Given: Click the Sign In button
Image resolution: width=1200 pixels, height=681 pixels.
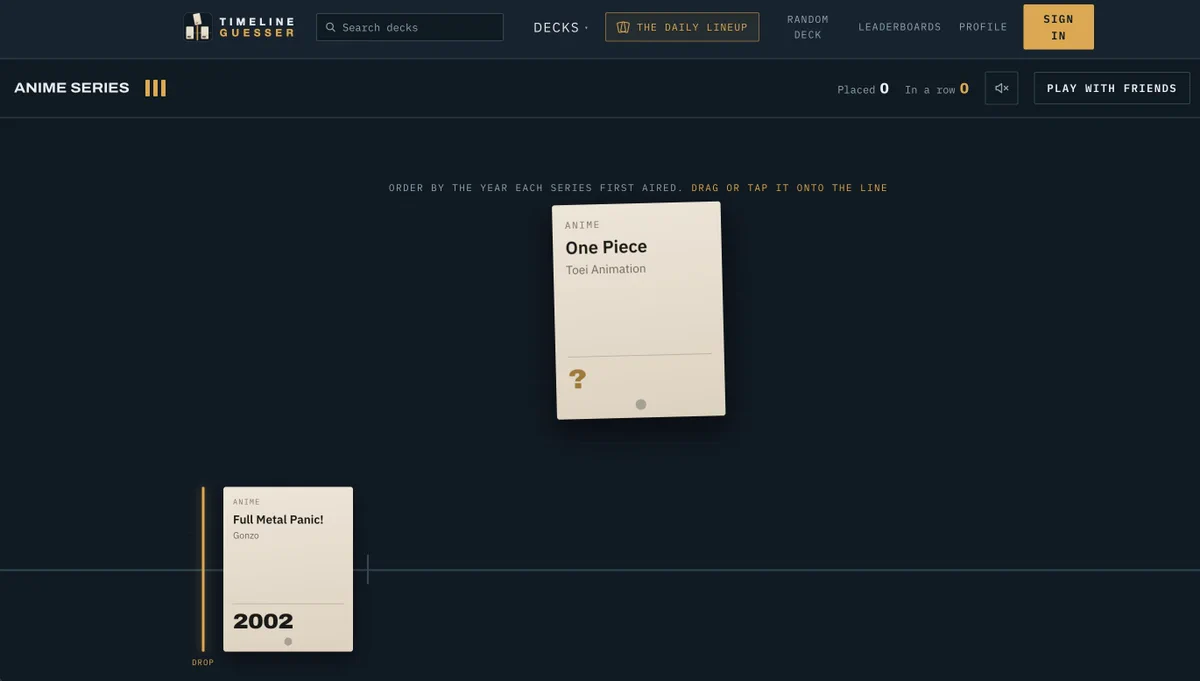Looking at the screenshot, I should [1058, 27].
